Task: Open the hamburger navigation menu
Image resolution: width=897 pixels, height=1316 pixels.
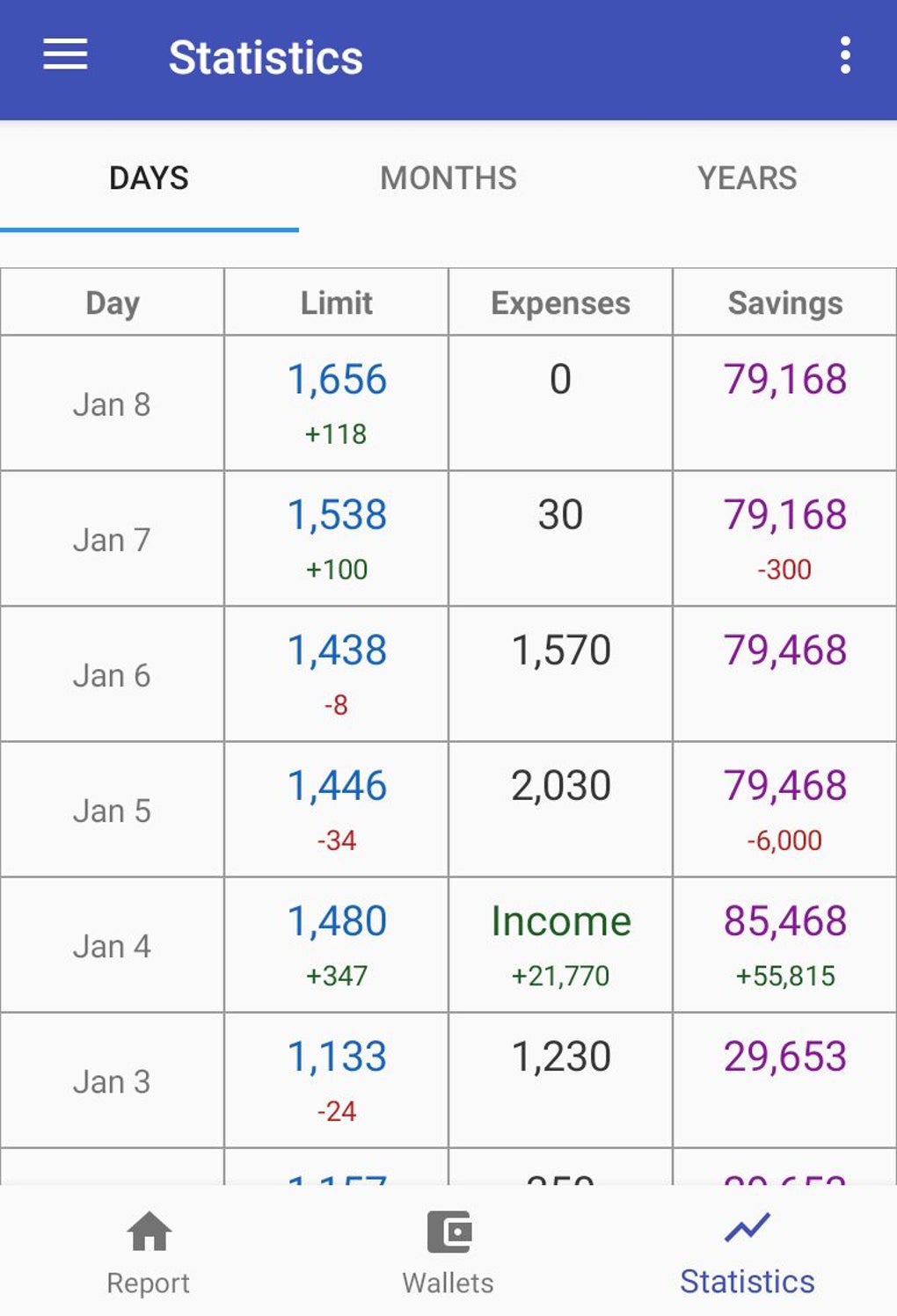Action: [x=66, y=55]
